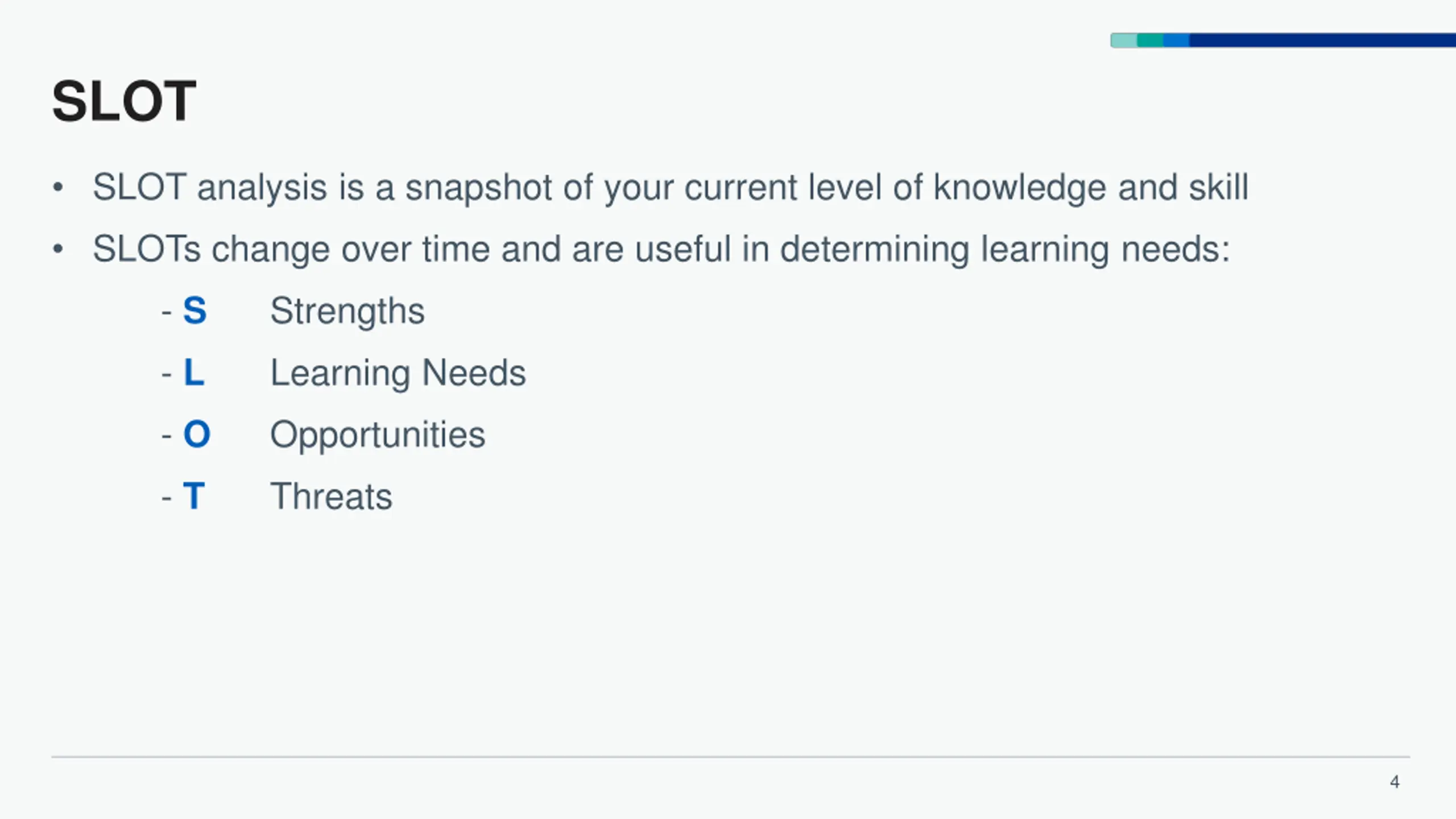Screen dimensions: 1456x819
Task: Click the green teal segment of header bar
Action: tap(1150, 40)
